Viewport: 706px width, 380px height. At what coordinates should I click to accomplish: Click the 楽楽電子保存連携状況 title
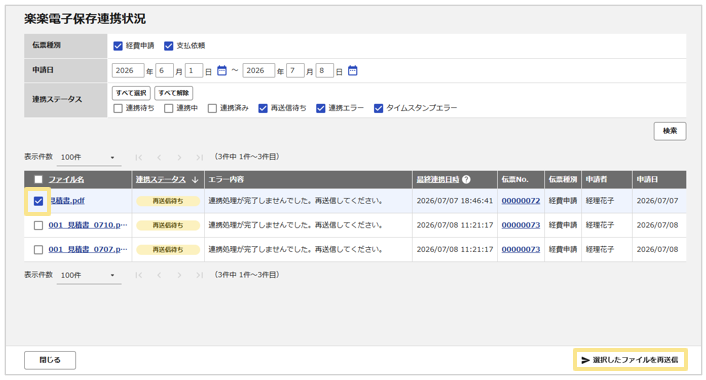(85, 19)
